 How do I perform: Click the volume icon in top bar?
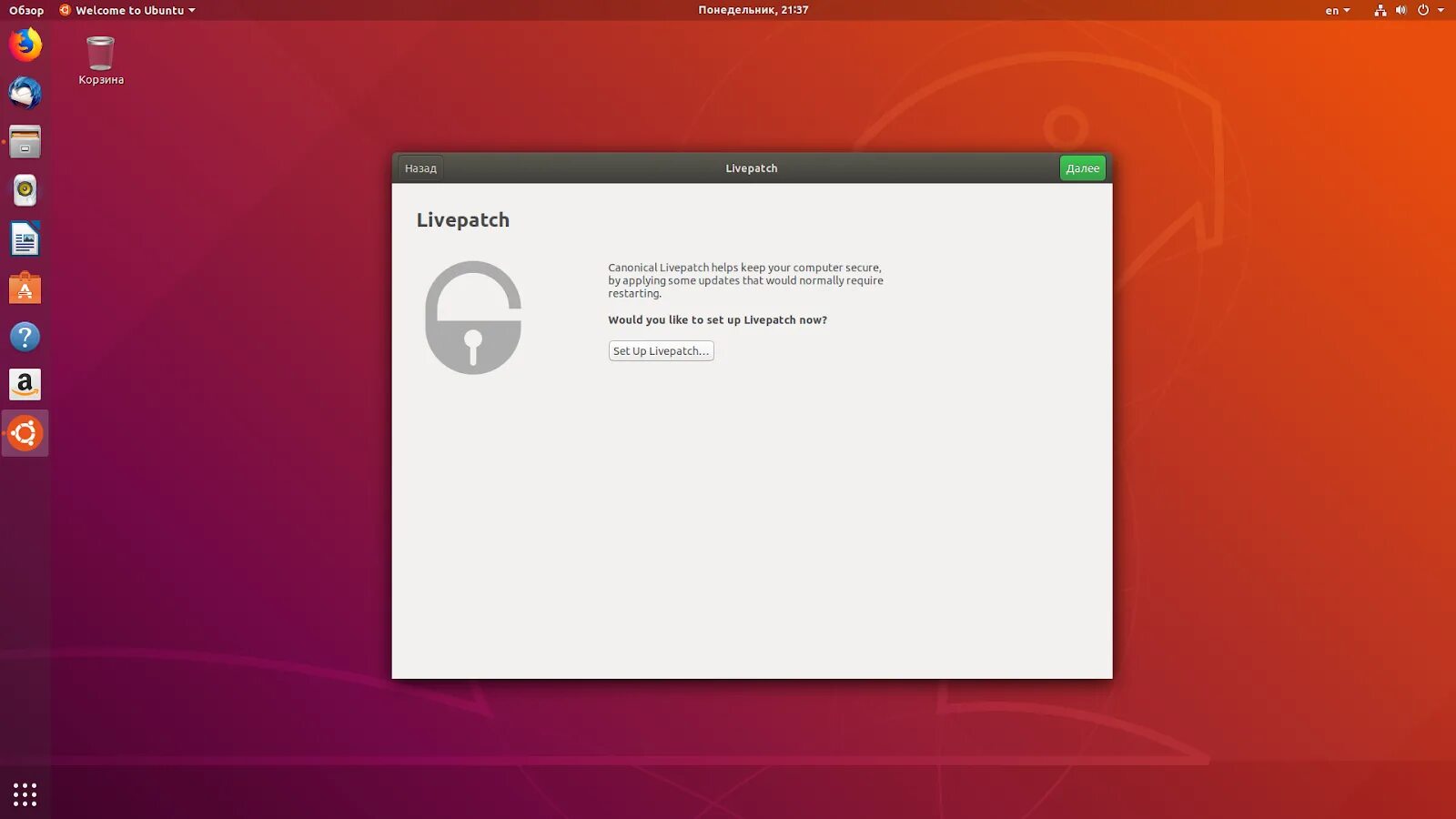(1400, 11)
